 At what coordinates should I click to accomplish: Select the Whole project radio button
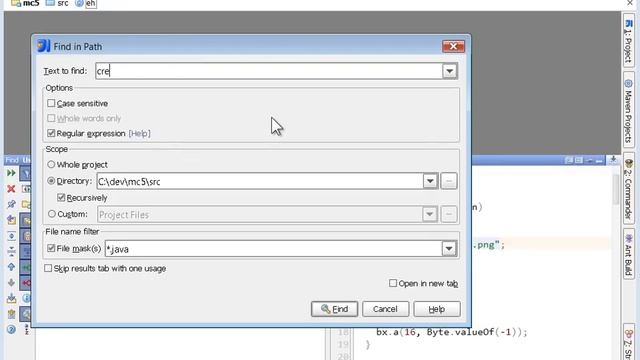51,164
